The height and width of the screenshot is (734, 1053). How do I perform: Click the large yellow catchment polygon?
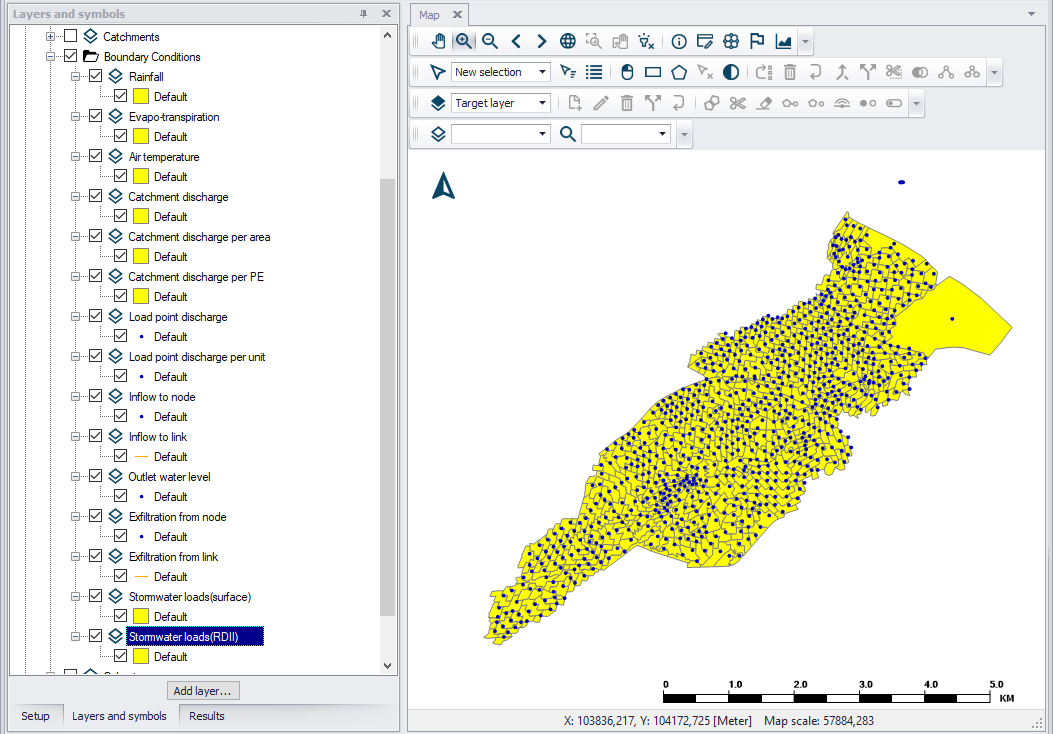pyautogui.click(x=952, y=316)
